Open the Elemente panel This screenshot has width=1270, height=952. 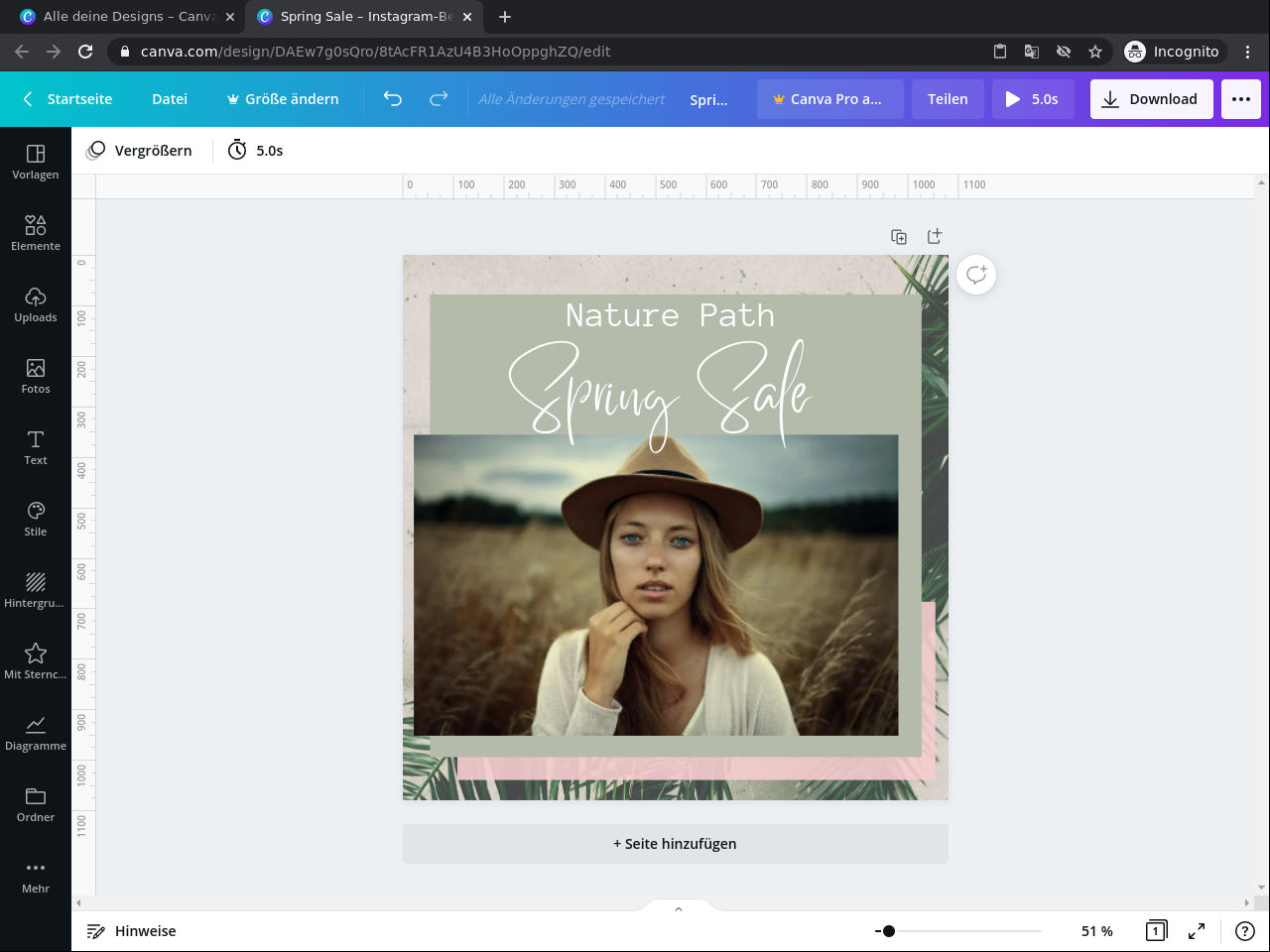click(36, 233)
